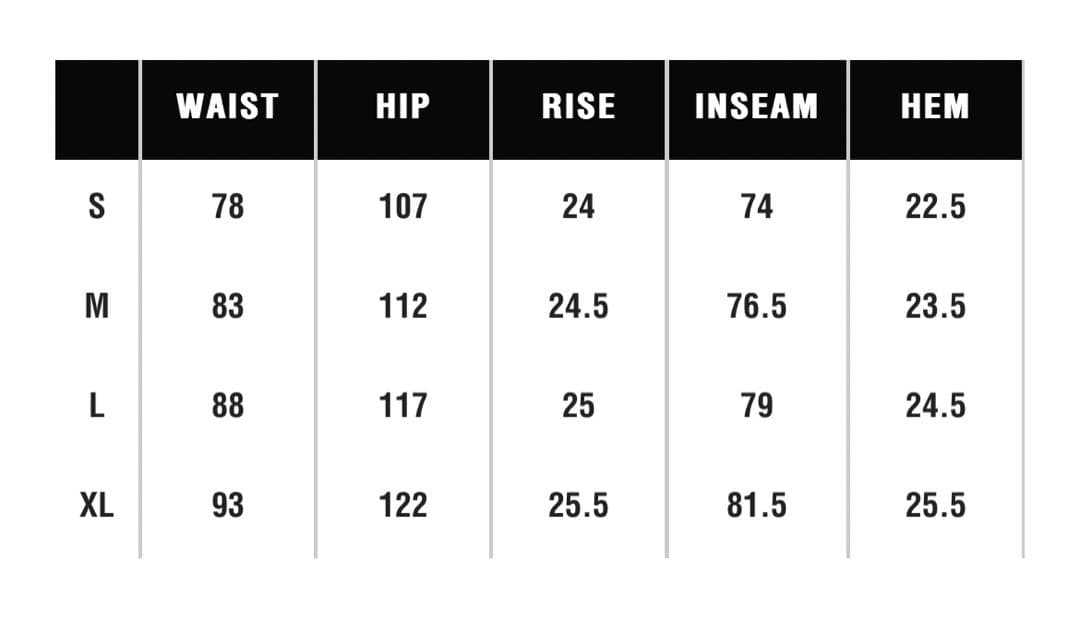
Task: Select hip value 107 in S row
Action: coord(403,207)
